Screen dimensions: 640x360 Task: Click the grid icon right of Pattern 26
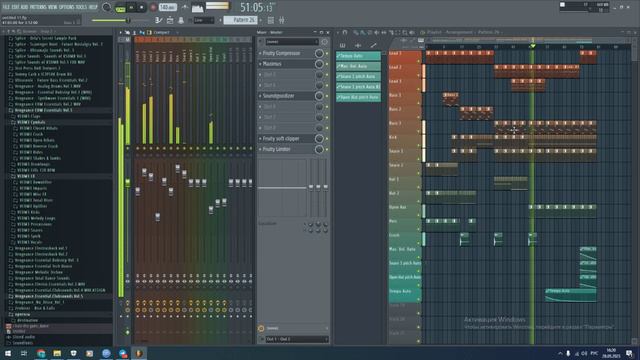pos(271,20)
